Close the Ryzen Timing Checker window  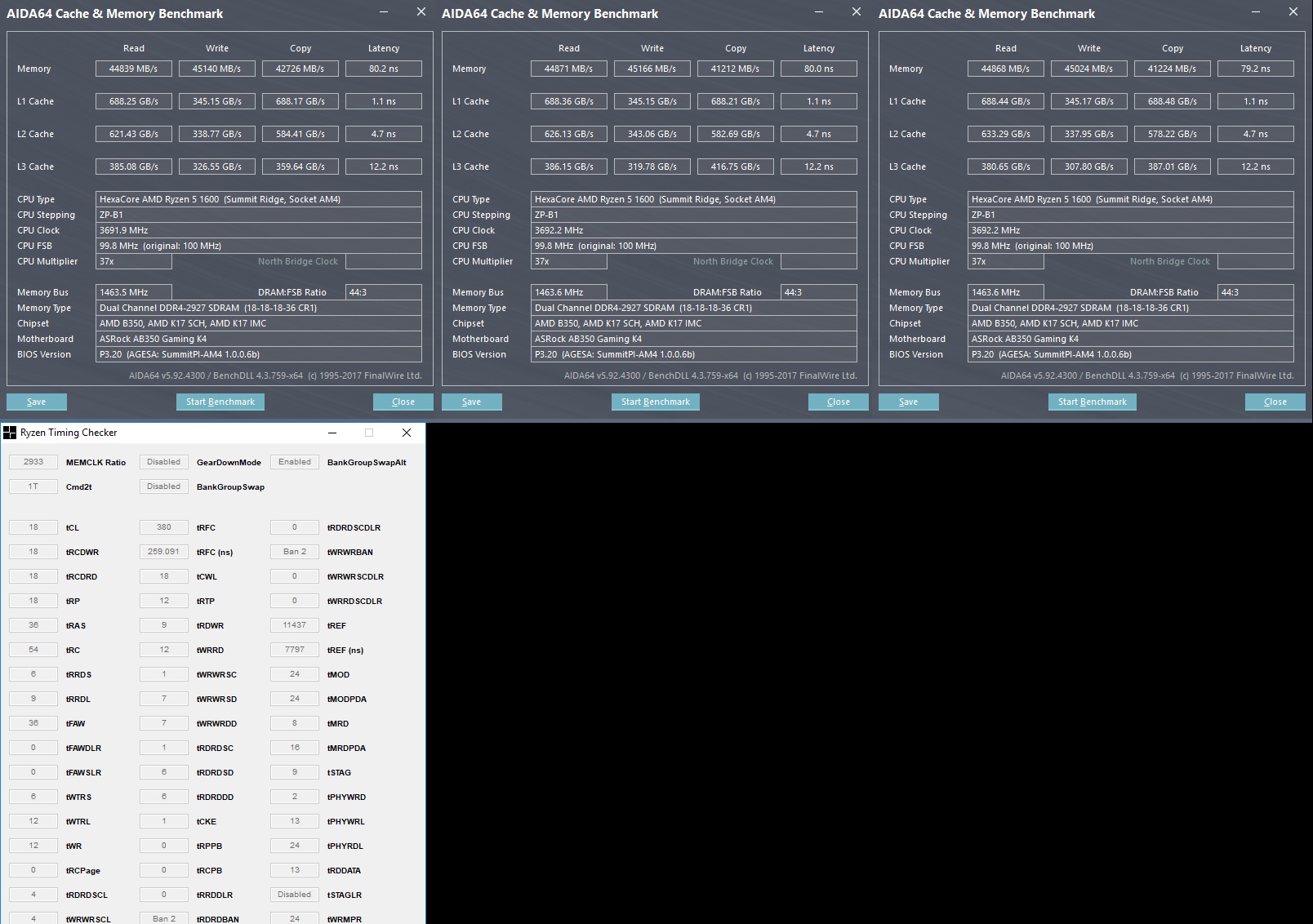click(407, 433)
